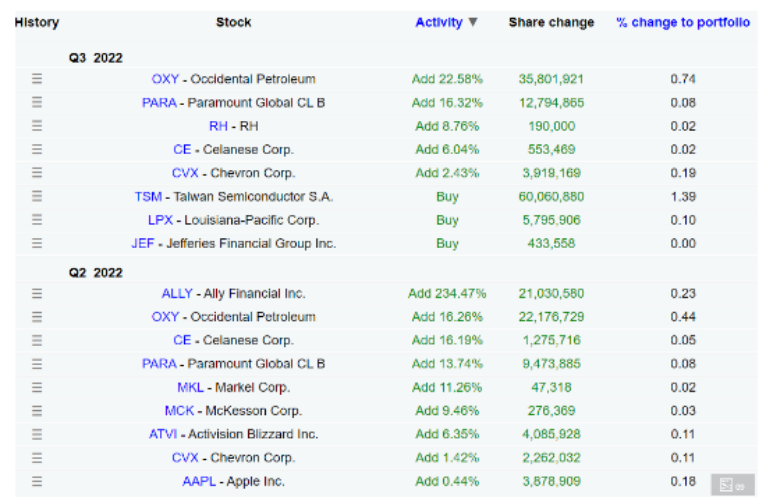Click the AAPL ticker link
Screen dimensions: 767x501
pyautogui.click(x=190, y=481)
